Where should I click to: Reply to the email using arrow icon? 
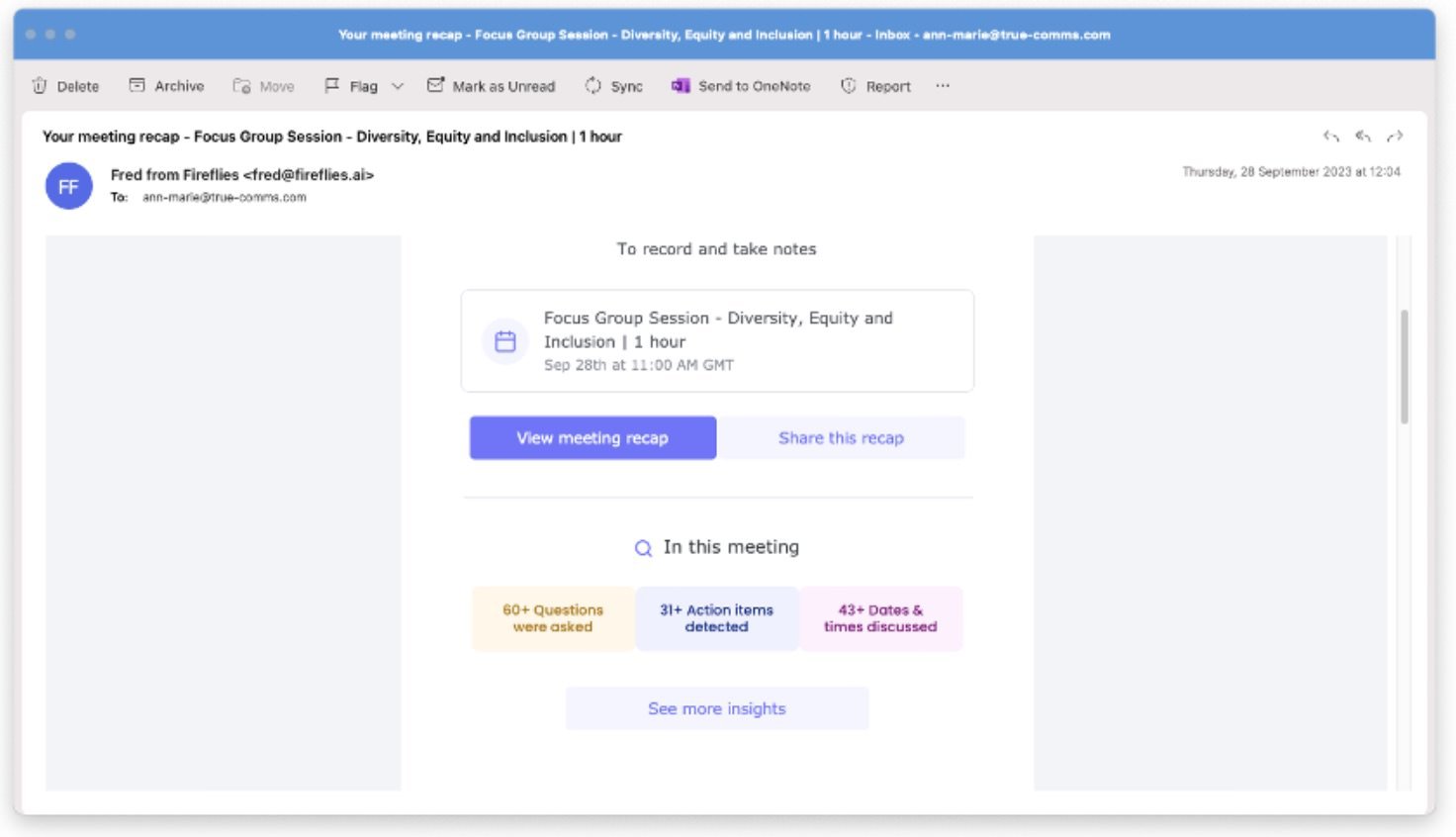pyautogui.click(x=1331, y=137)
